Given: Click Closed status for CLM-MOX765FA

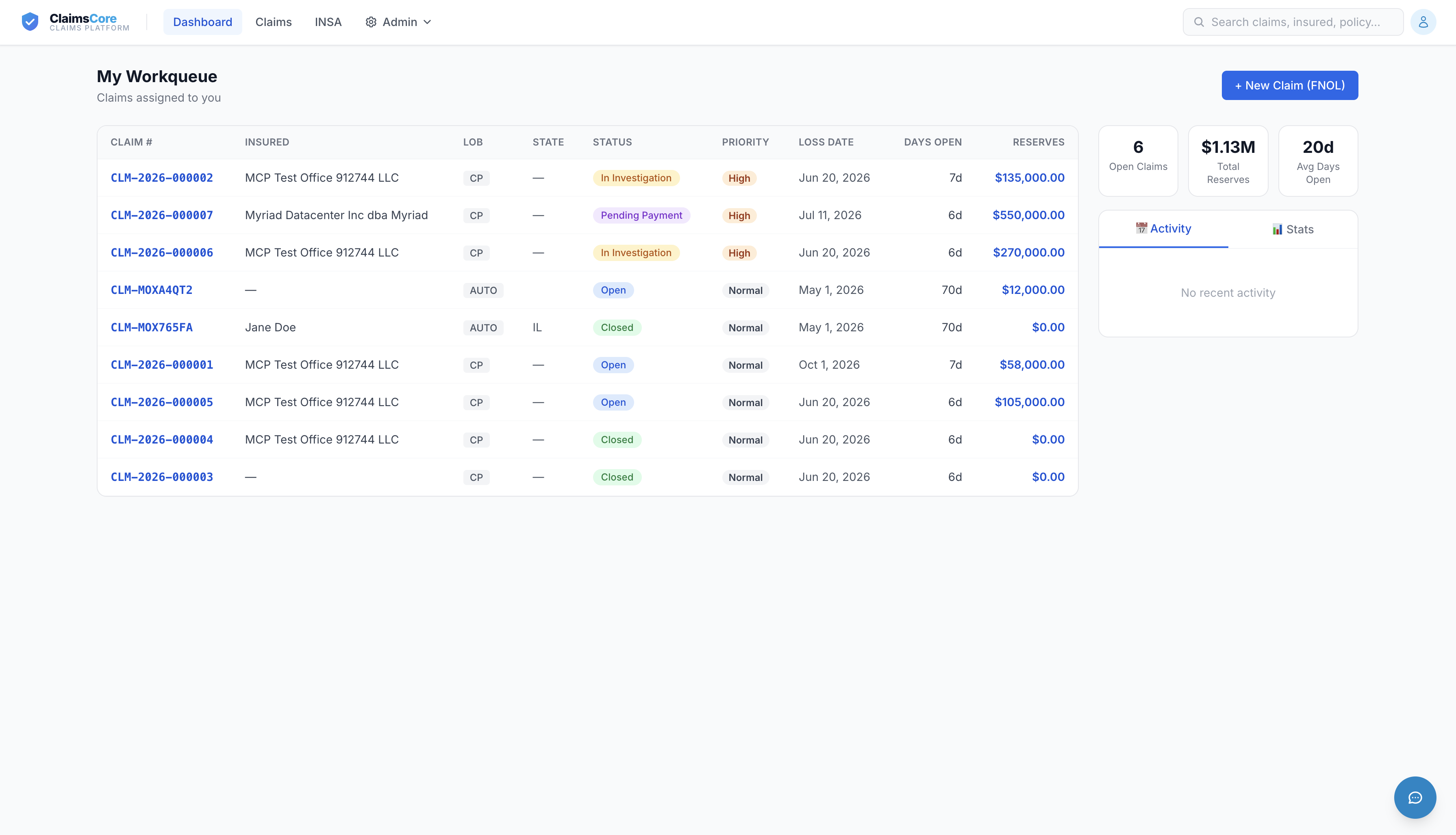Looking at the screenshot, I should click(x=617, y=328).
